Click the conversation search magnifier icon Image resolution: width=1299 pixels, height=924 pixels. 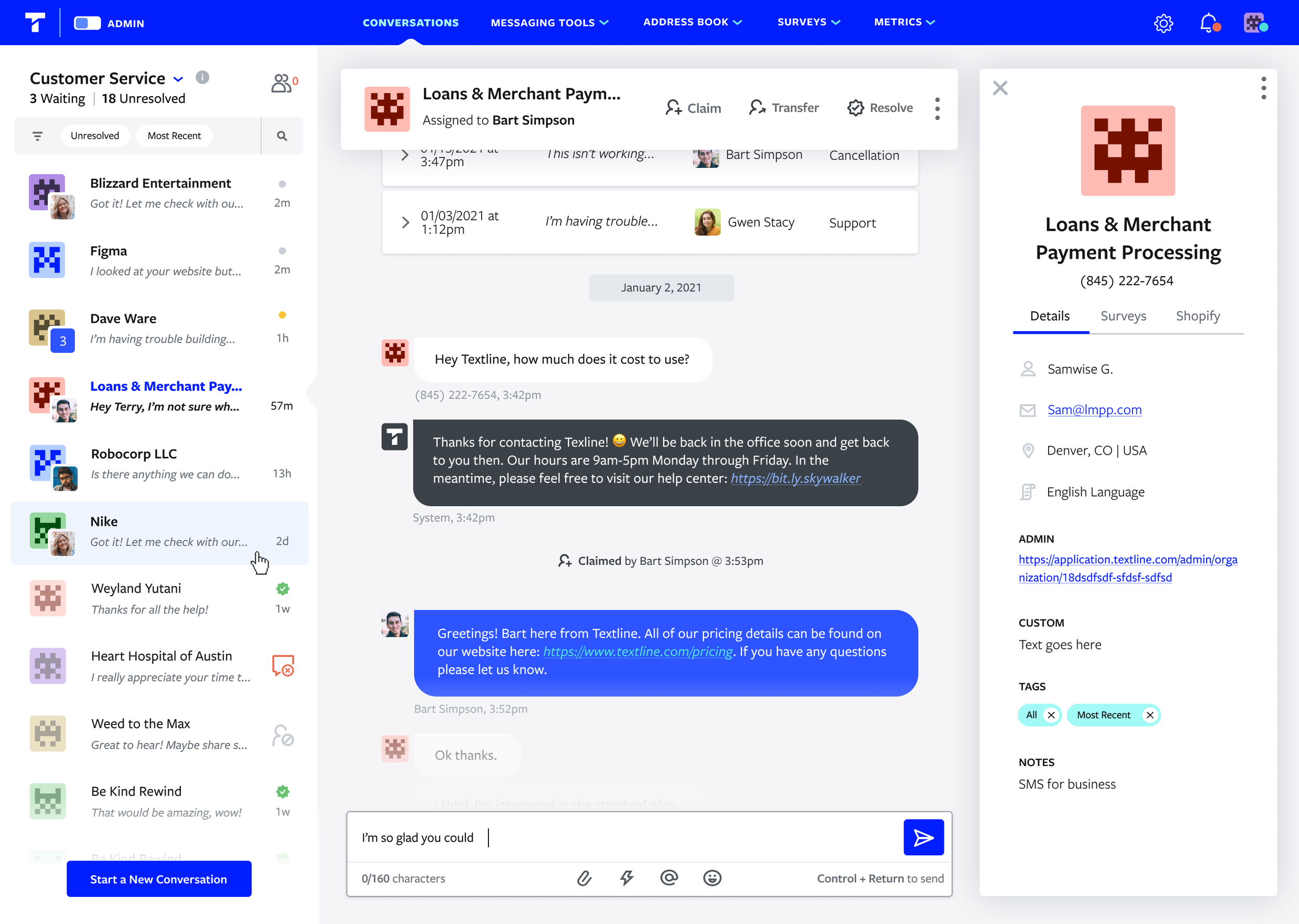point(282,136)
